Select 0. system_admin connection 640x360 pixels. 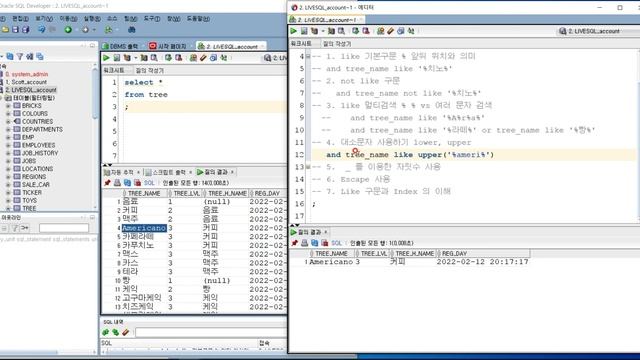pos(27,74)
